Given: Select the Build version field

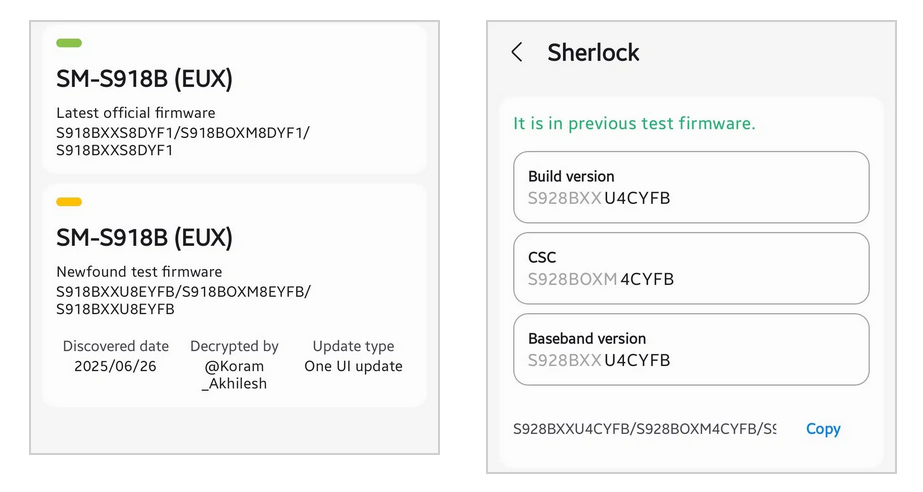Looking at the screenshot, I should click(691, 187).
